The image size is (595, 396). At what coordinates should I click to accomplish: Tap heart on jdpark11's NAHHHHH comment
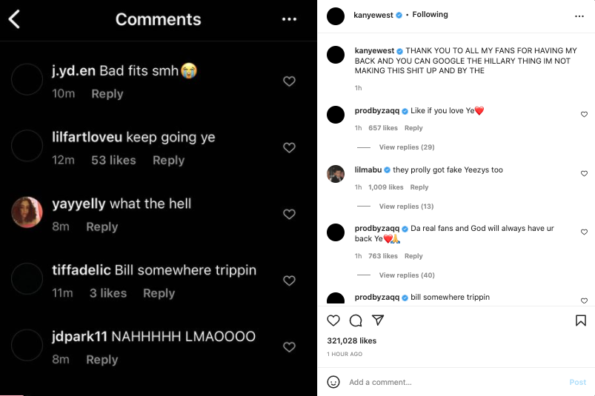point(289,347)
